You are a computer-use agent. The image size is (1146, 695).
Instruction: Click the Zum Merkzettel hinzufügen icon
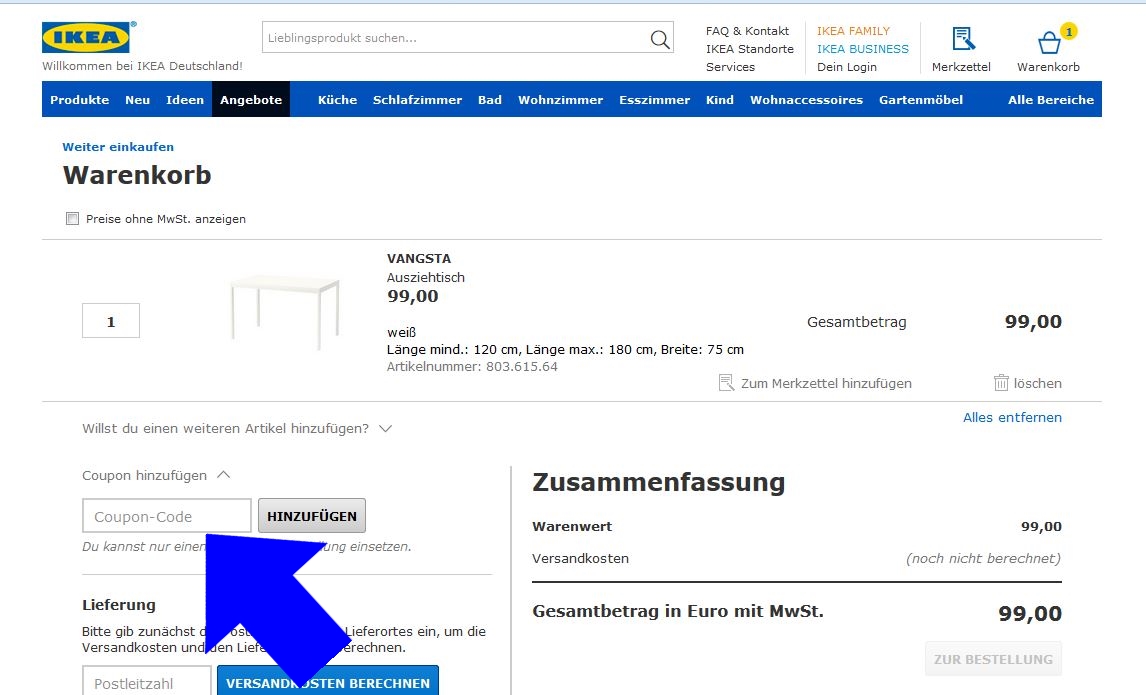tap(726, 383)
